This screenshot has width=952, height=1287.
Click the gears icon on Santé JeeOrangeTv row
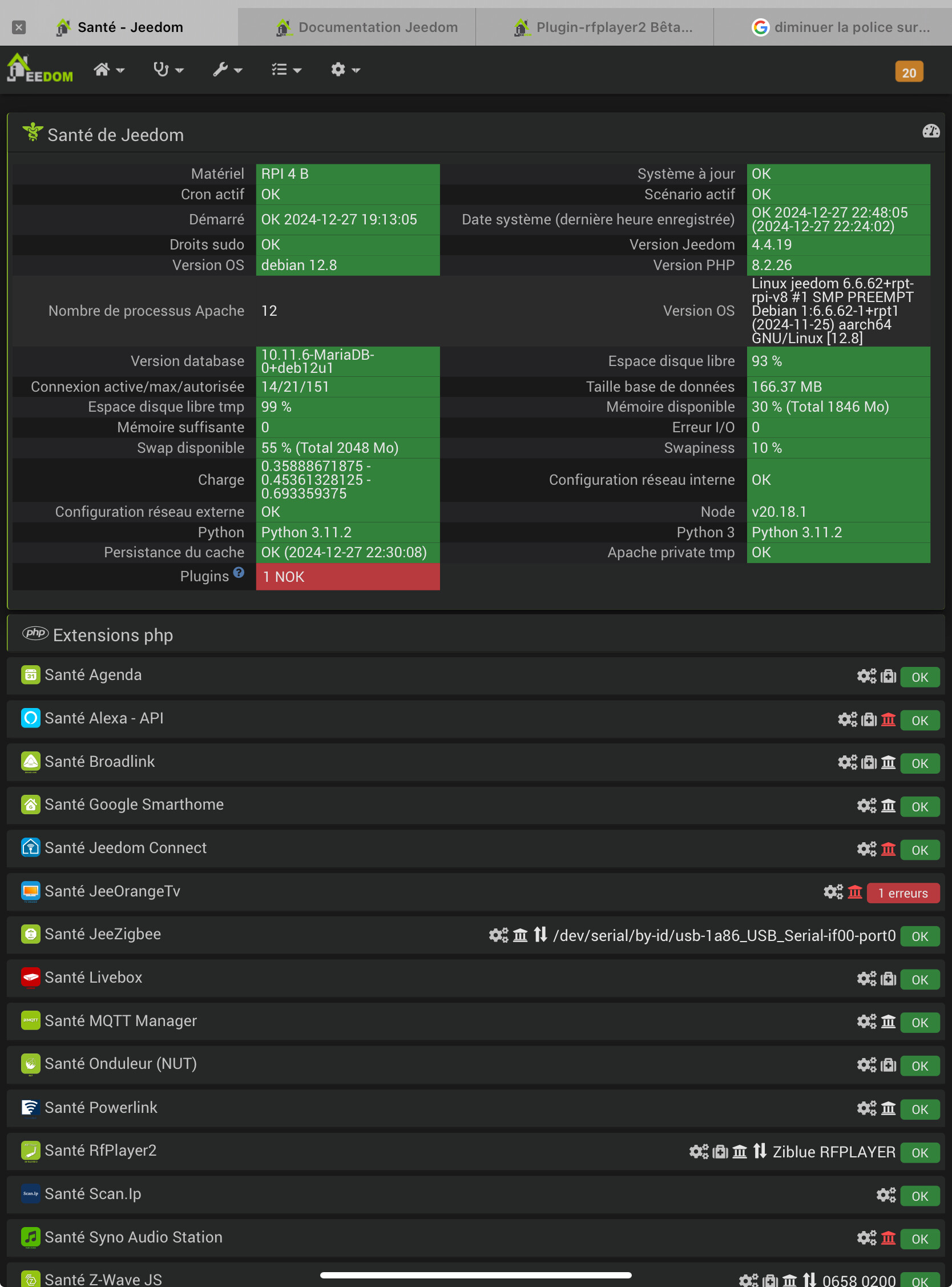[x=833, y=892]
